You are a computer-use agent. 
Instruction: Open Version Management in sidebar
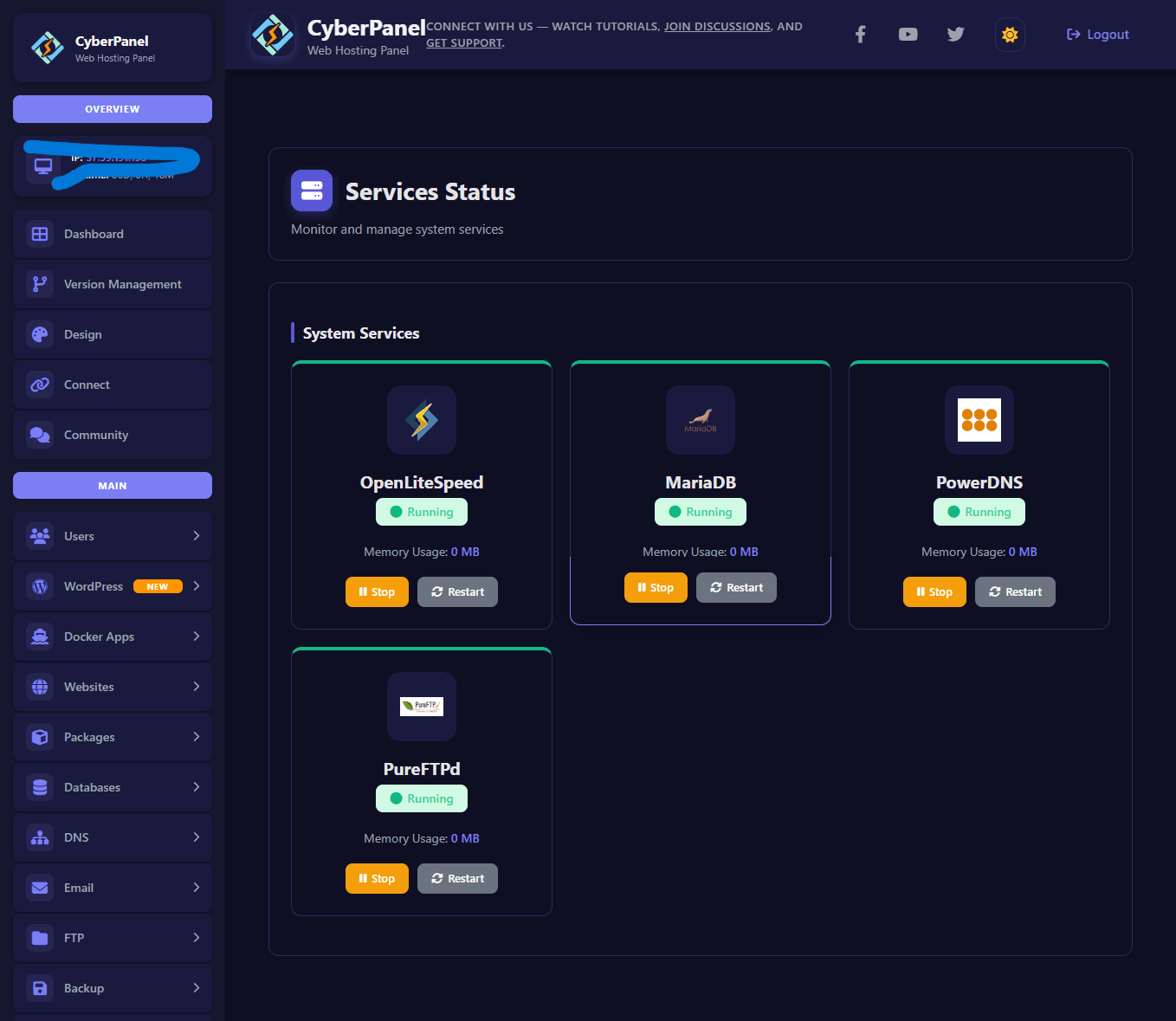(x=113, y=284)
